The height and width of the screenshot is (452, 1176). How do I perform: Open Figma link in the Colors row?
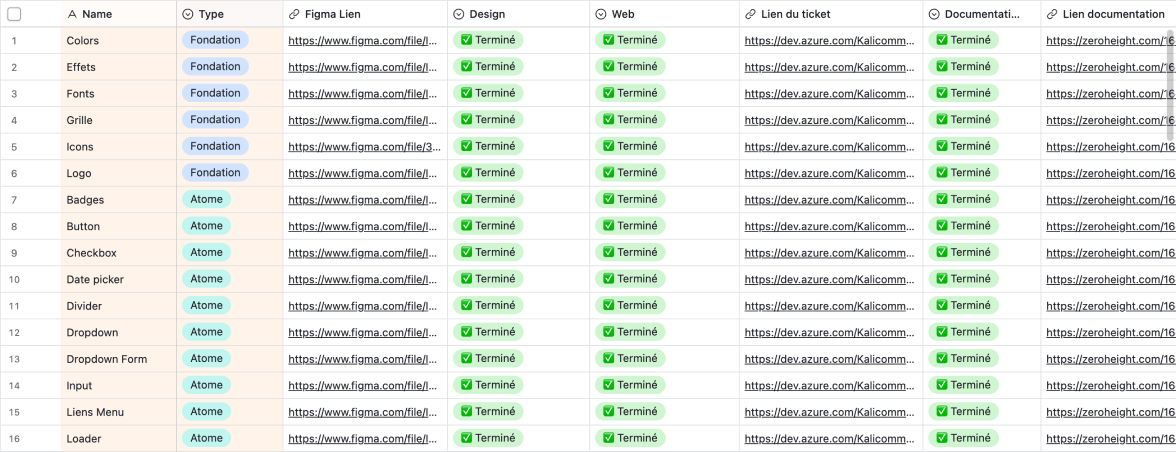pyautogui.click(x=363, y=40)
